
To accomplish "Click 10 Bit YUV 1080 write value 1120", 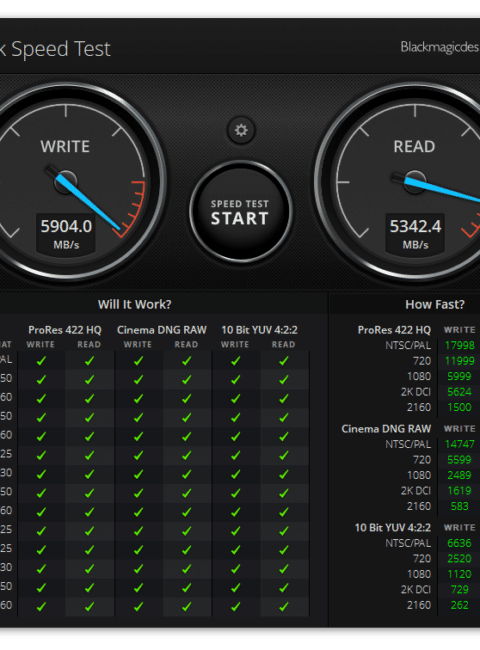I will [459, 575].
